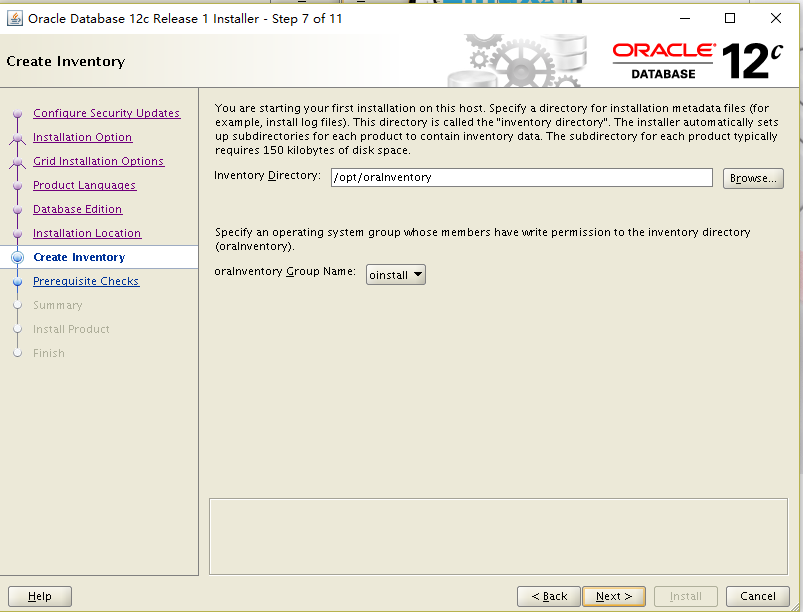Click the Database Edition step bullet icon
The width and height of the screenshot is (803, 612).
(x=17, y=209)
